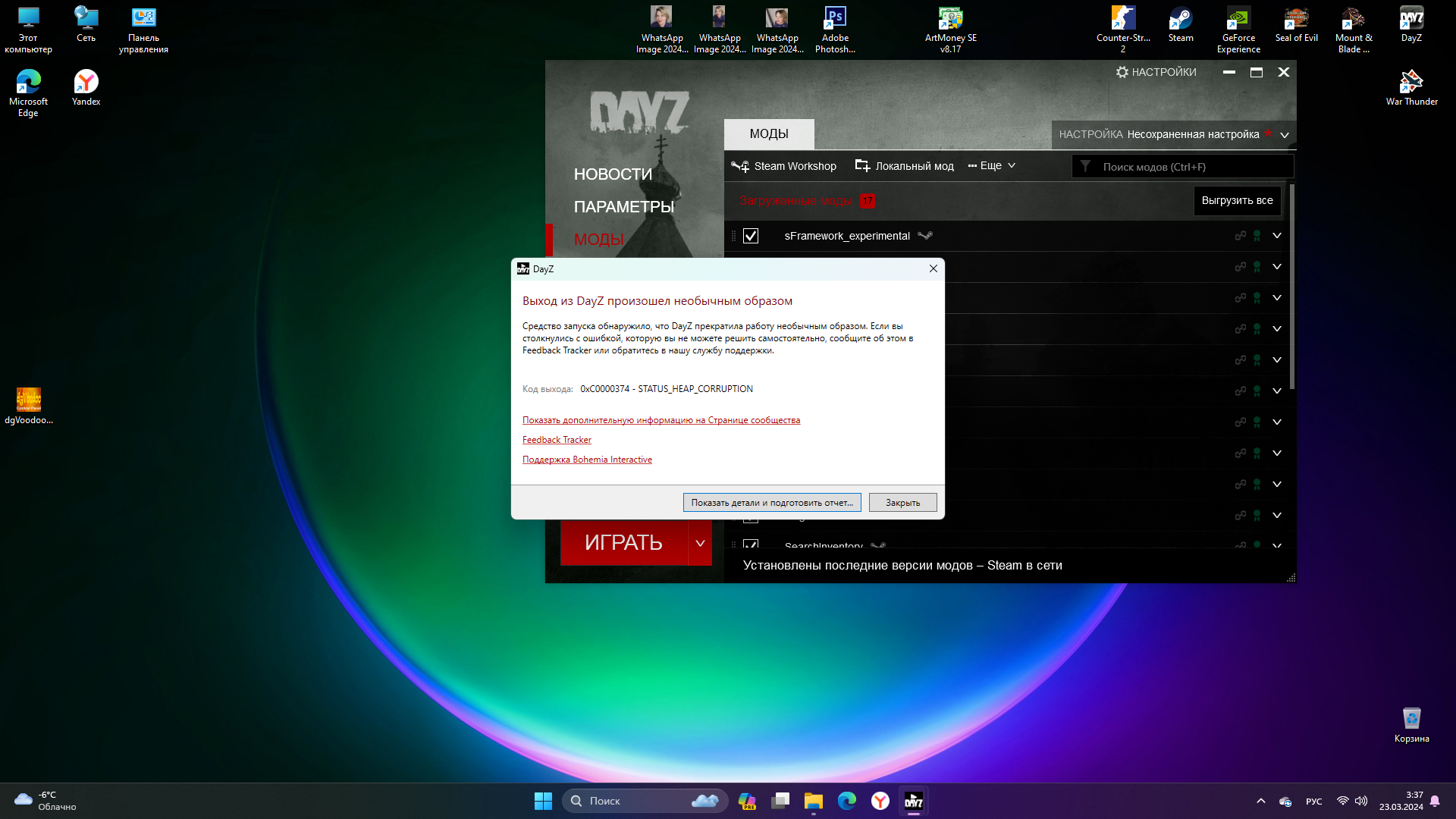Add a local mod via Локальный мод
The height and width of the screenshot is (819, 1456).
tap(904, 166)
